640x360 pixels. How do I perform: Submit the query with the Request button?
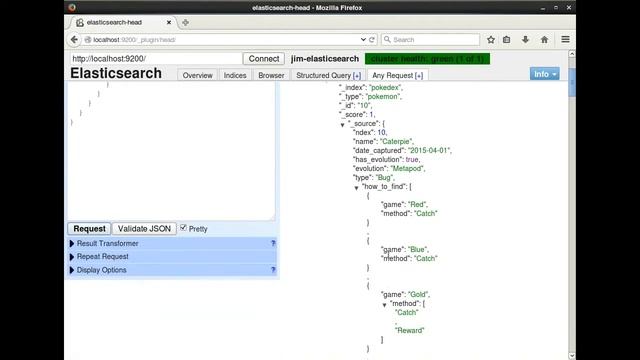(x=89, y=229)
